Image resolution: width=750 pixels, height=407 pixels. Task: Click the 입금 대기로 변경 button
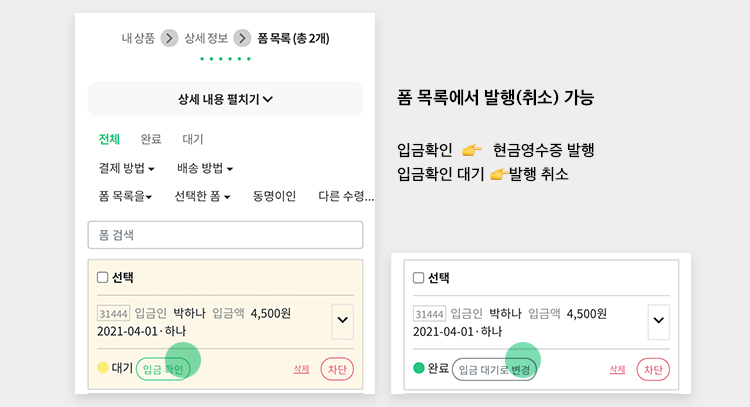[x=494, y=370]
